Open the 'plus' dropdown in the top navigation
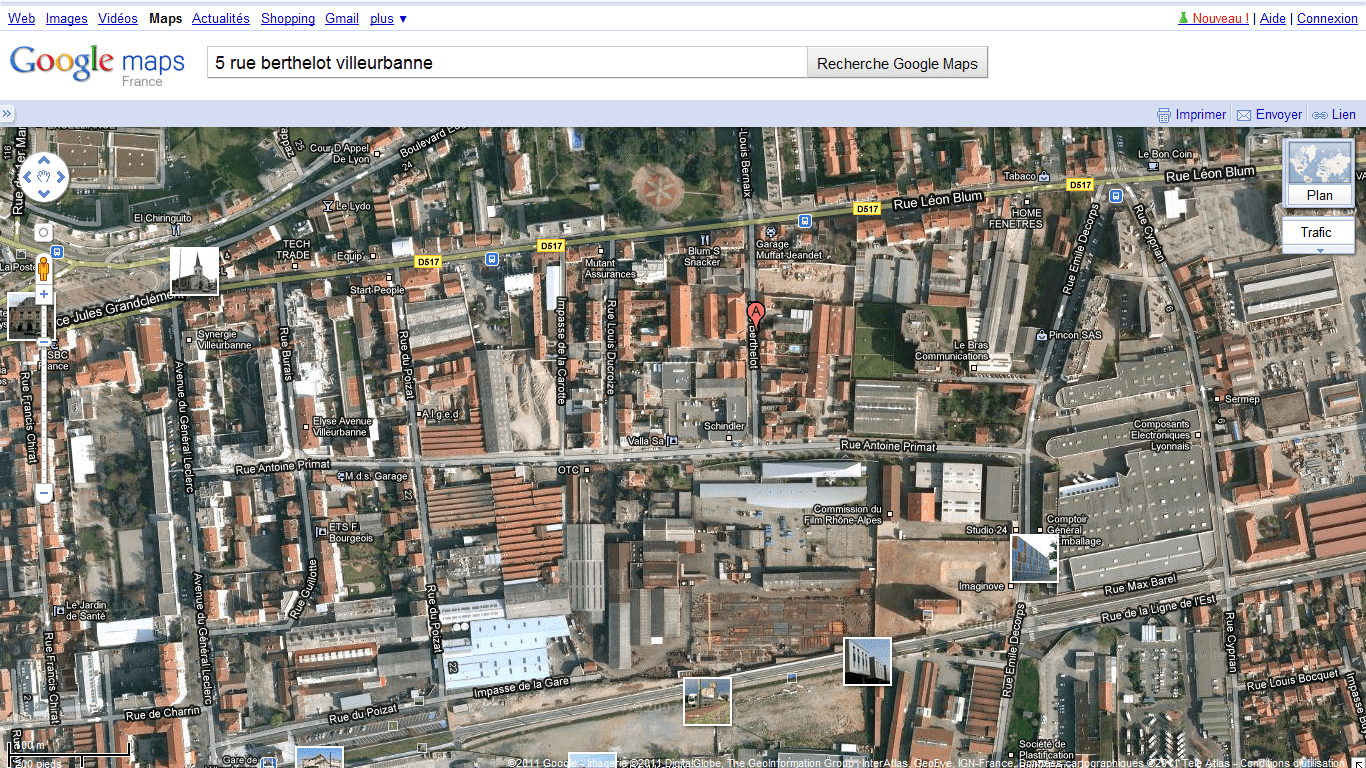 [388, 18]
